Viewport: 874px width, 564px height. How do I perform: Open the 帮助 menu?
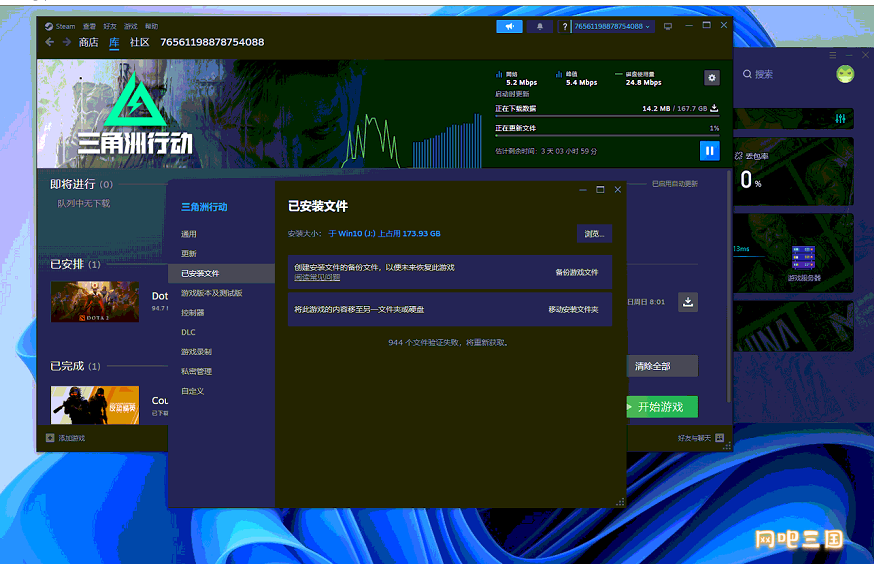pyautogui.click(x=151, y=26)
